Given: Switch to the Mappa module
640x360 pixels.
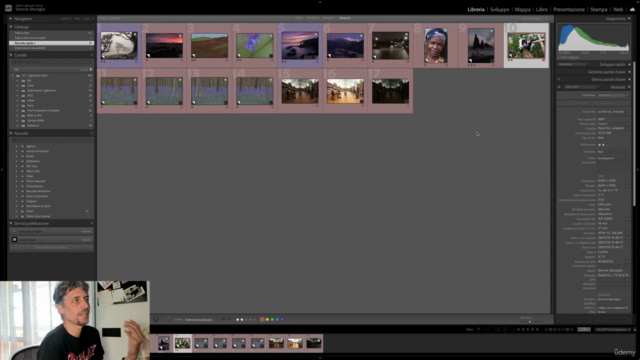Looking at the screenshot, I should 522,9.
